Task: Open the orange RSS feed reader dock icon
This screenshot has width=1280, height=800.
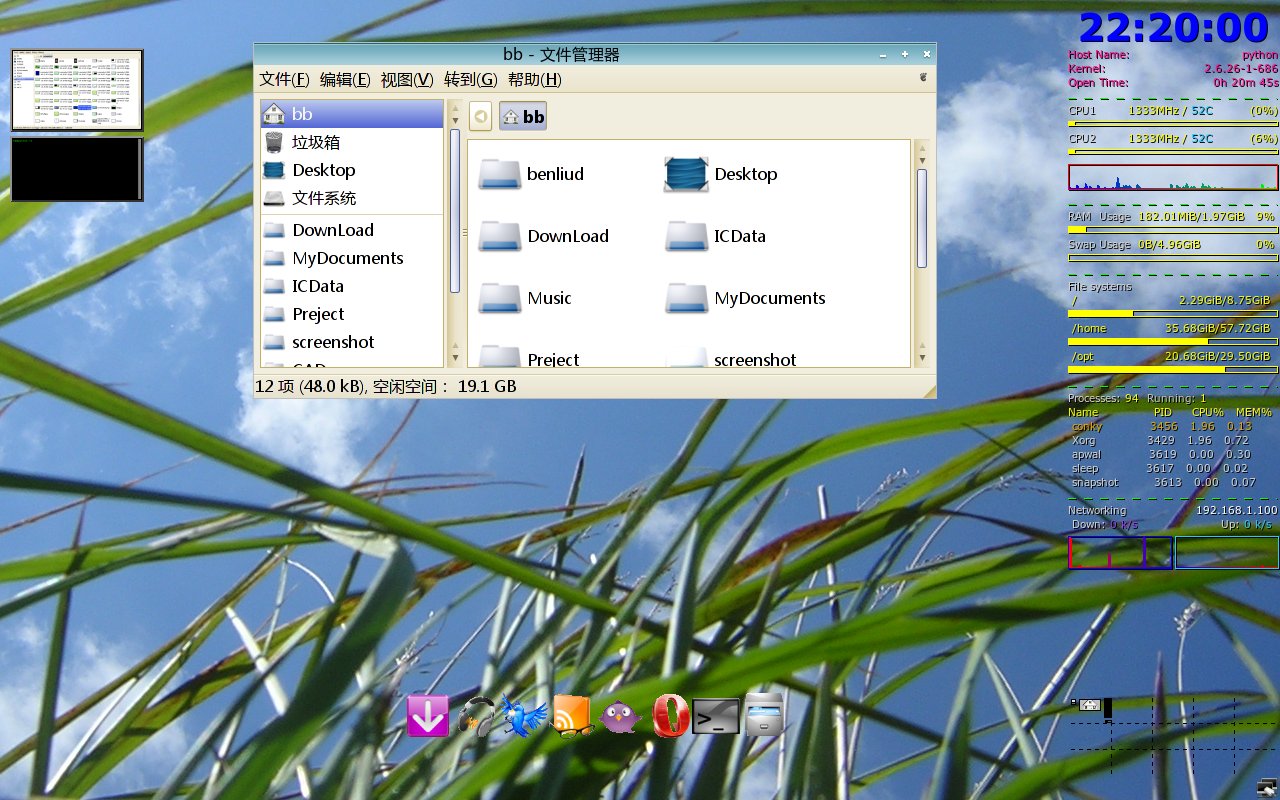Action: tap(572, 716)
